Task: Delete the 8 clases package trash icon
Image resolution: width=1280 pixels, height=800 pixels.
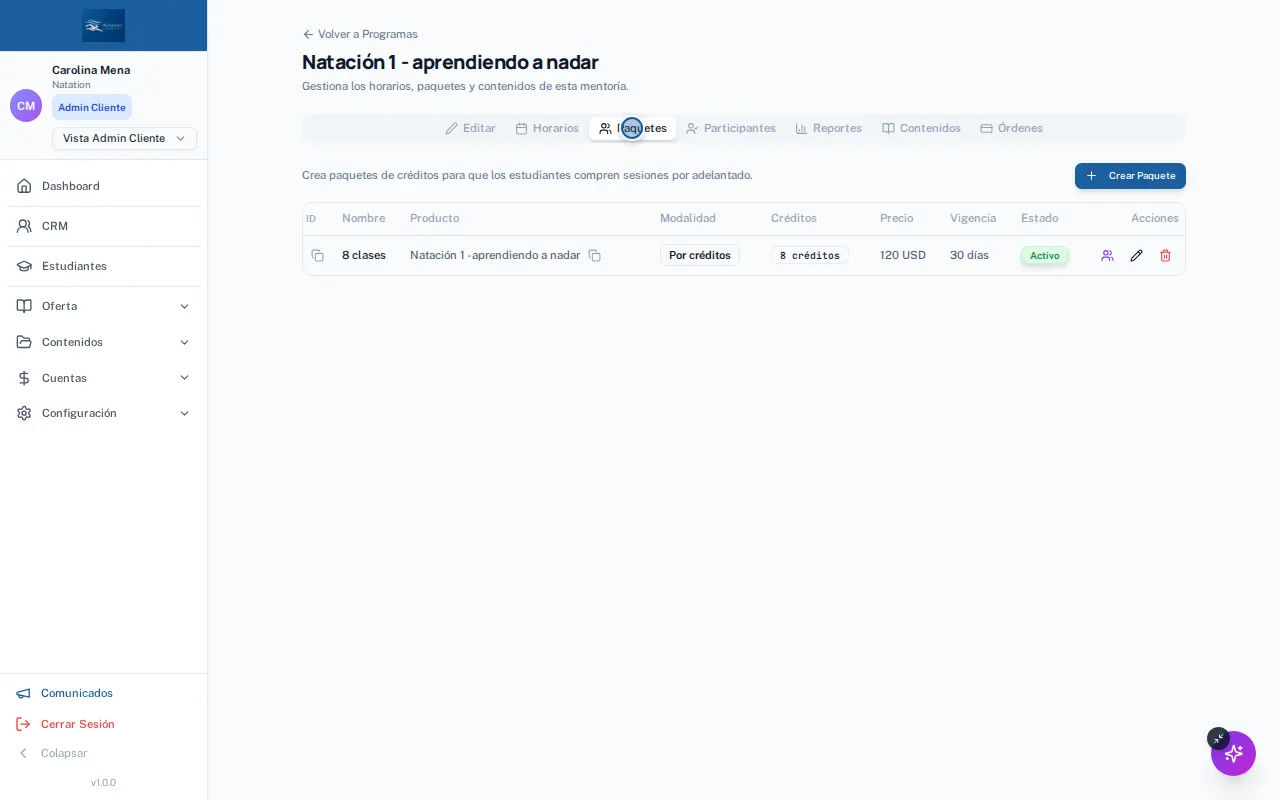Action: pyautogui.click(x=1165, y=256)
